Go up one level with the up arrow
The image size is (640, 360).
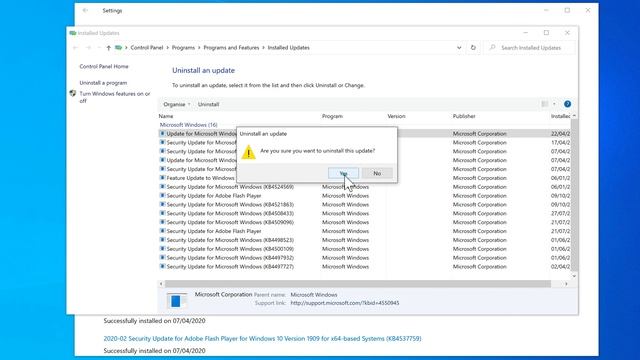[109, 48]
